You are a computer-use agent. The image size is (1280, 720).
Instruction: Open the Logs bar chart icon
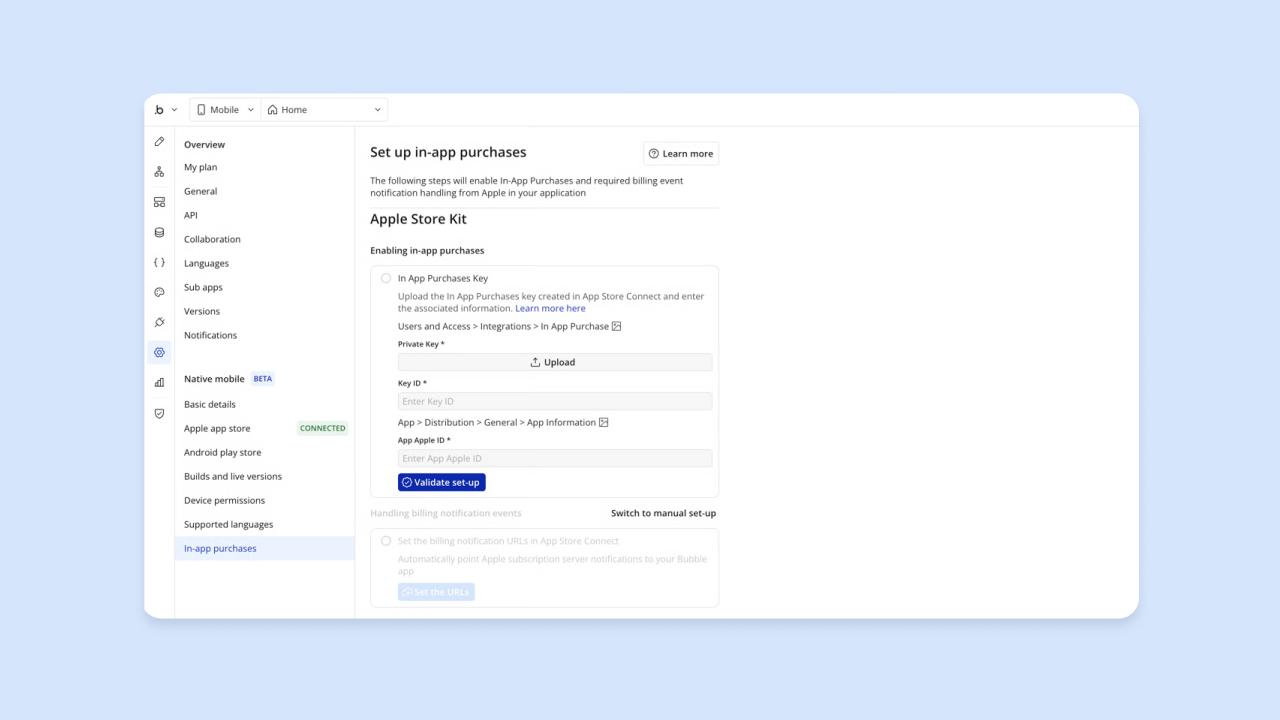(159, 382)
